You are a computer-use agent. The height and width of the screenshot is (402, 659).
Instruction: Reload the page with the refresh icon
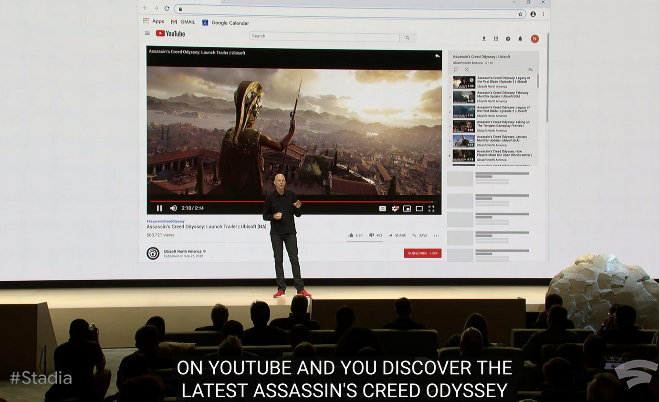click(x=167, y=8)
